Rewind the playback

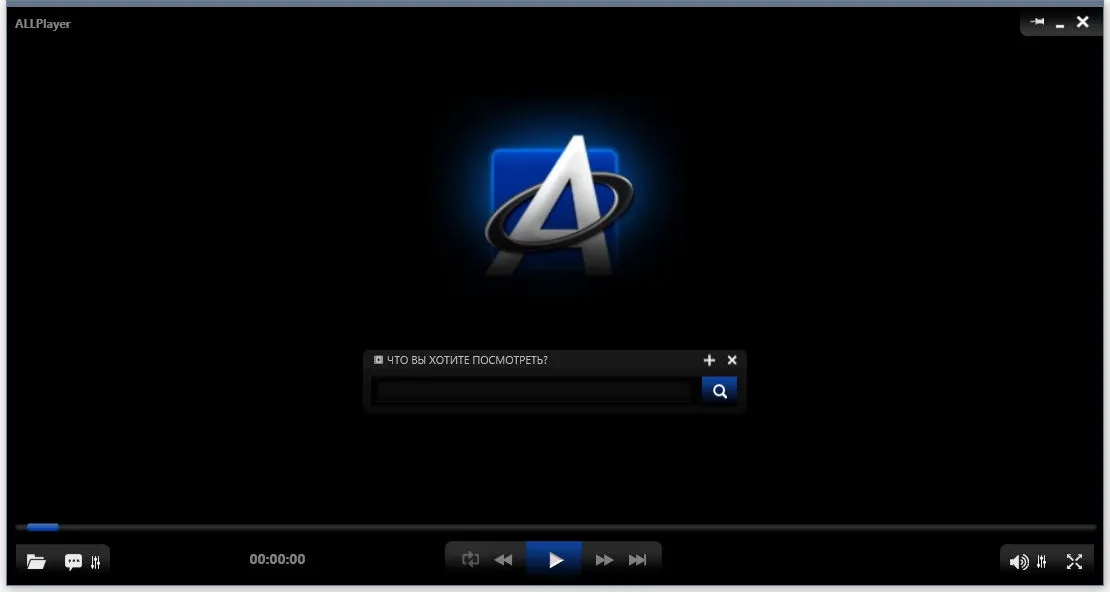pyautogui.click(x=503, y=560)
